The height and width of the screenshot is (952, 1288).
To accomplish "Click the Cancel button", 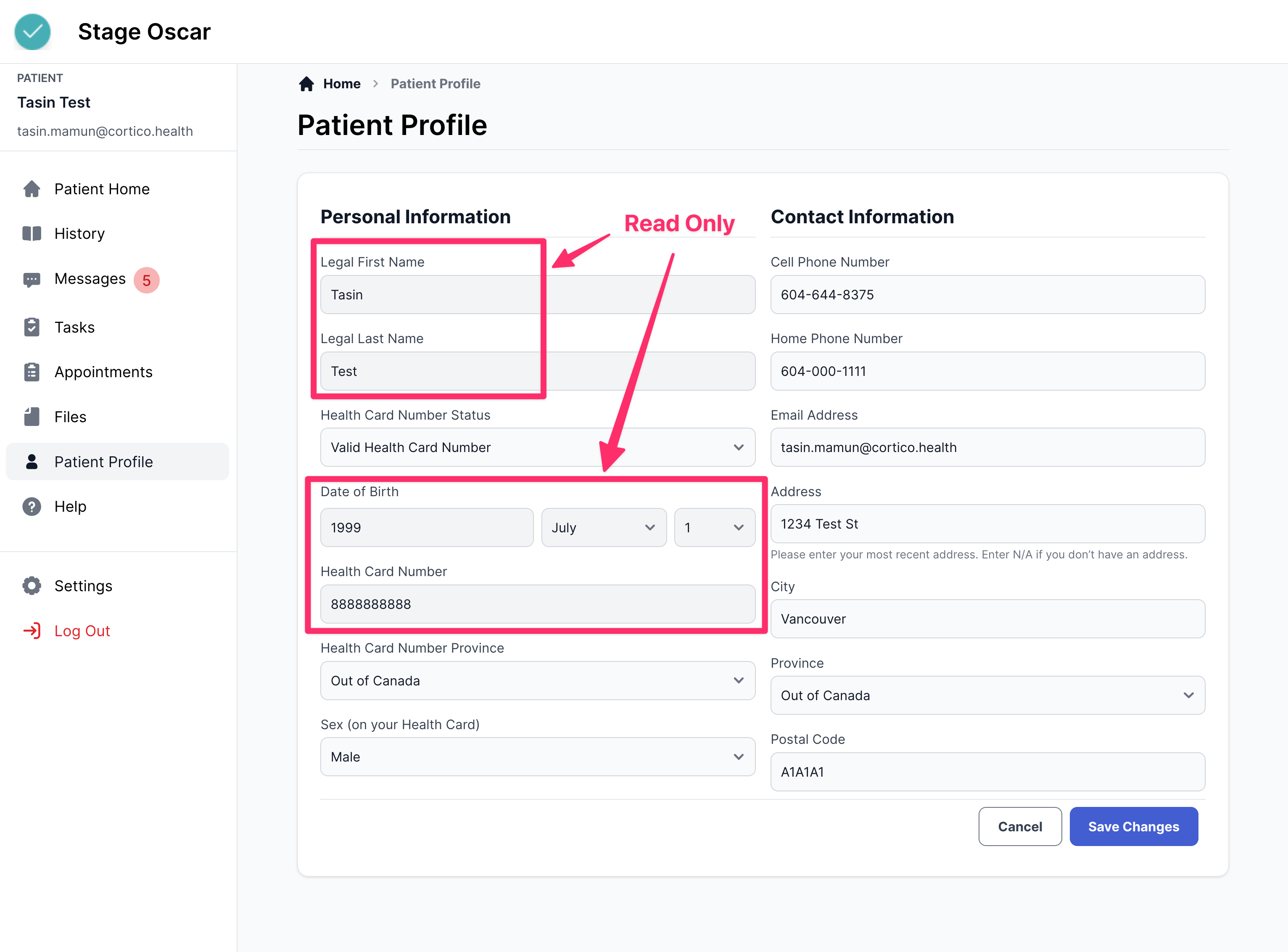I will [x=1019, y=826].
